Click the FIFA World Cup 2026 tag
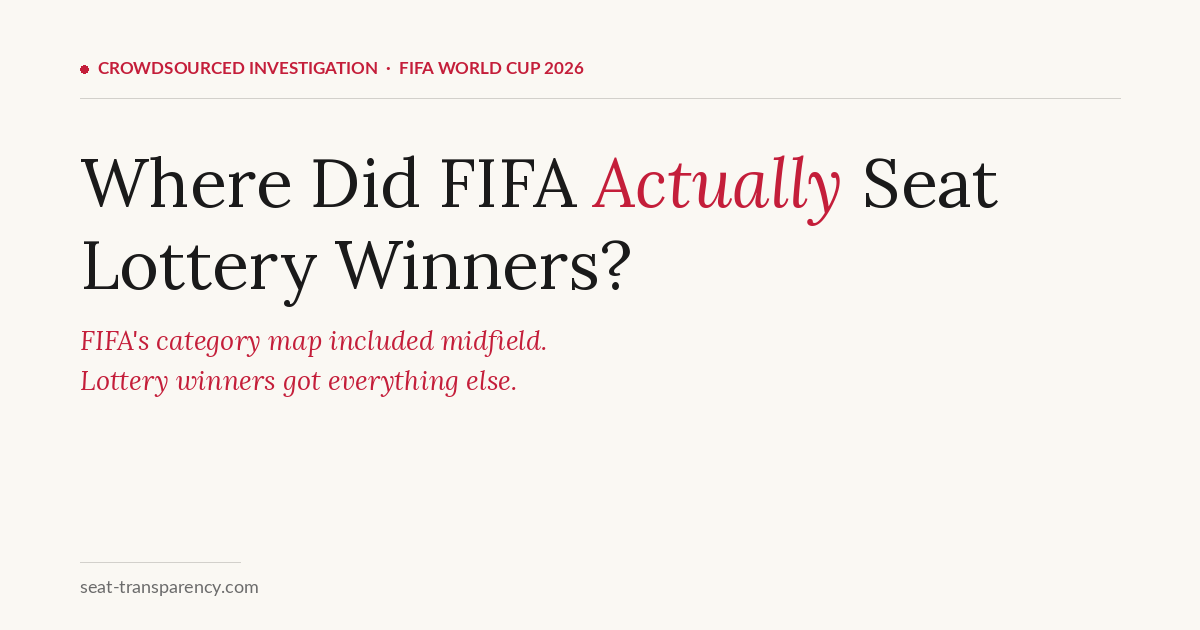1200x630 pixels. coord(491,68)
